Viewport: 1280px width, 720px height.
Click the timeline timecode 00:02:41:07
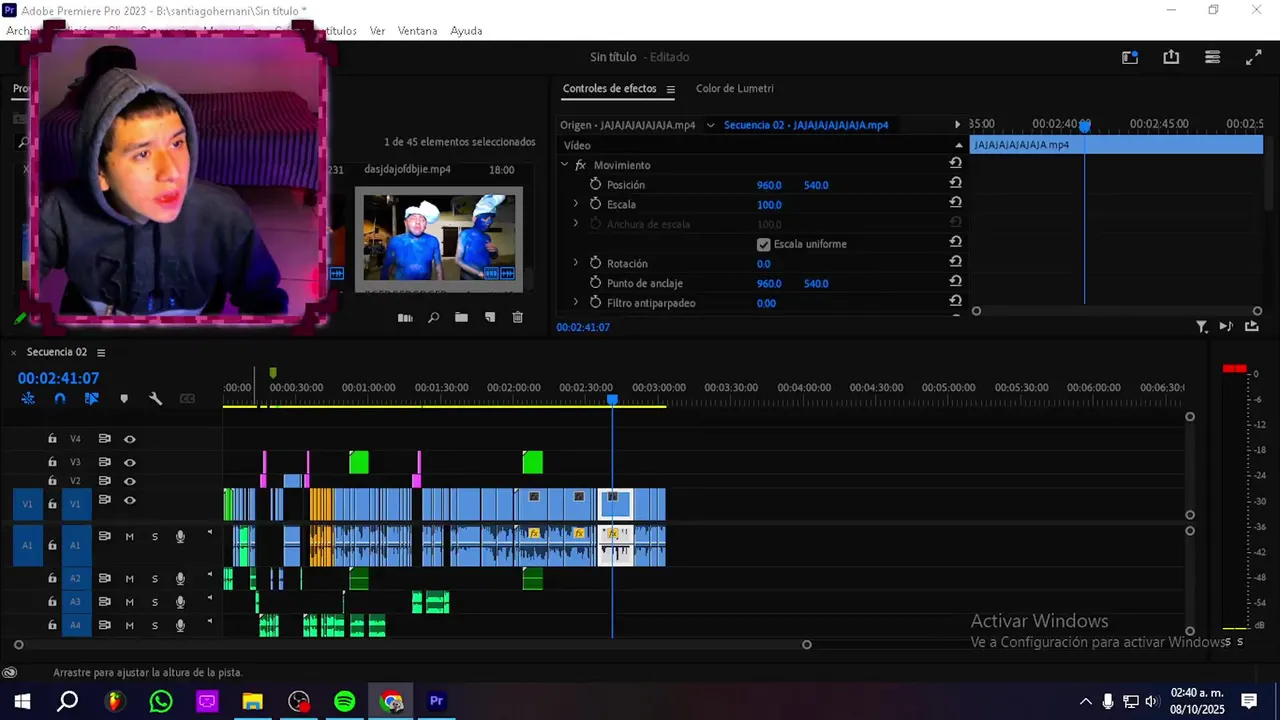(x=58, y=378)
